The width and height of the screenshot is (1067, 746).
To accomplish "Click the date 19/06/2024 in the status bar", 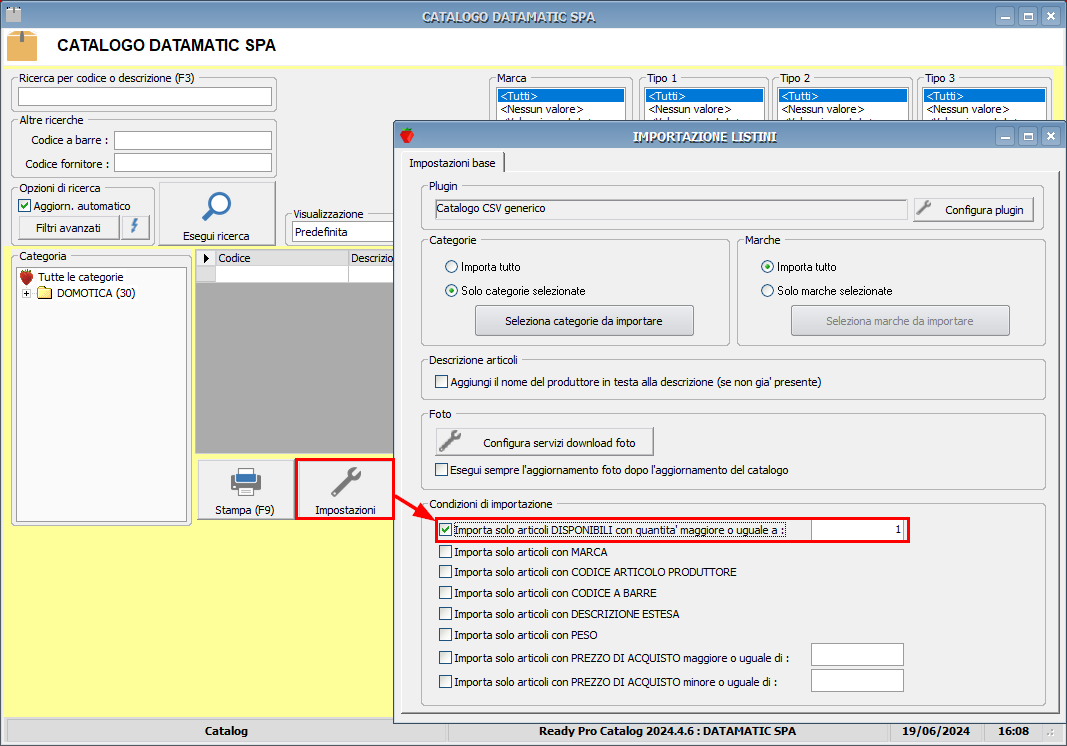I will point(936,731).
